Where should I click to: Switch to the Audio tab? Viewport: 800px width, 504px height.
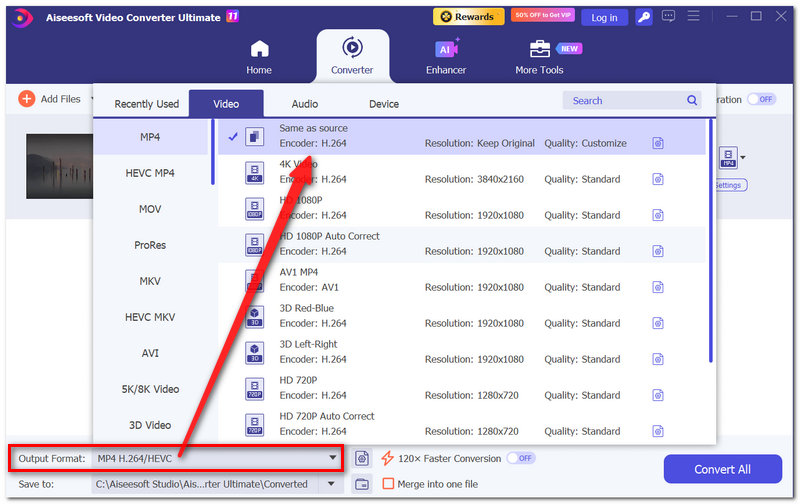pos(305,104)
